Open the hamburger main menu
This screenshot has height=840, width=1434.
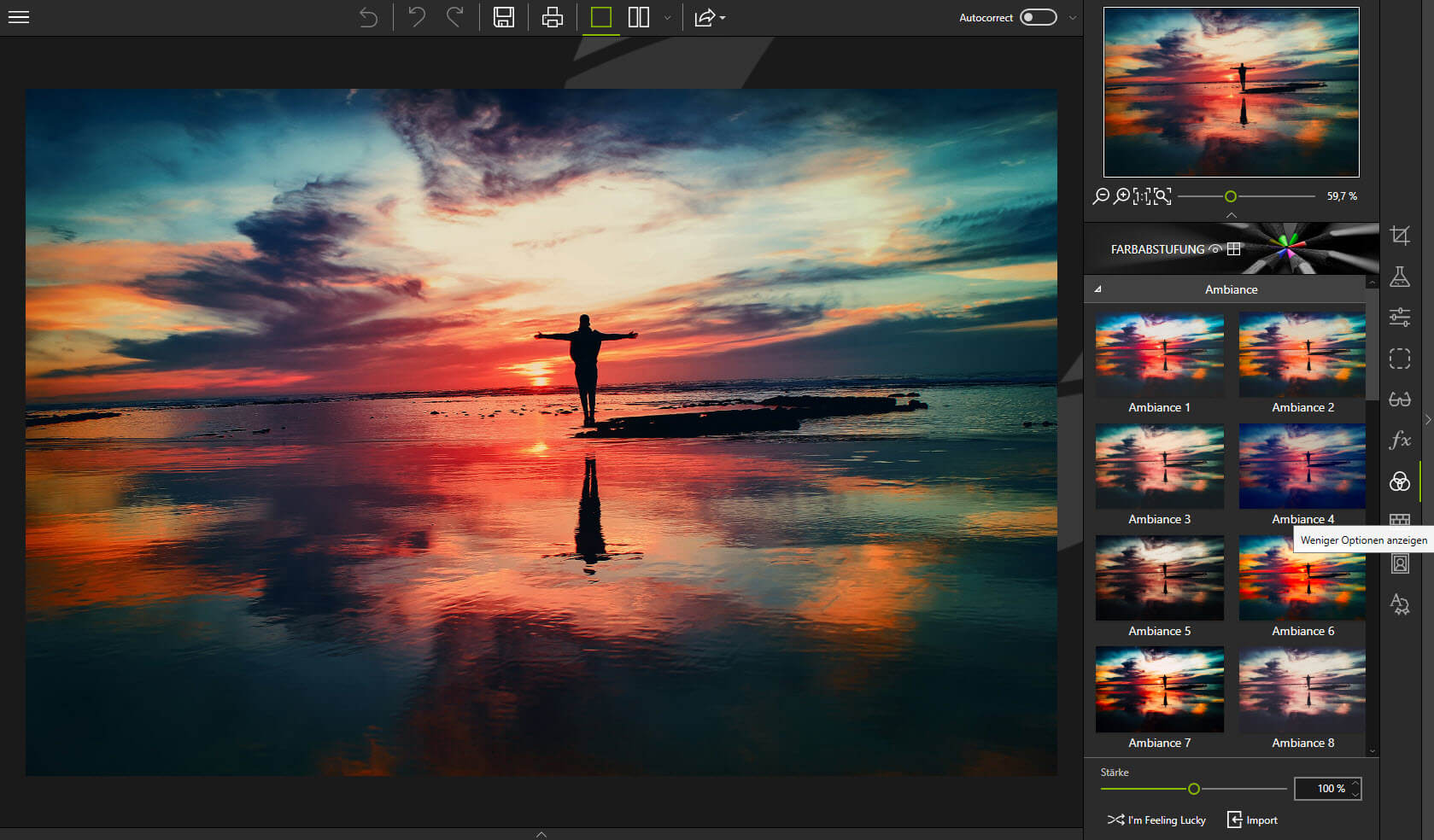(19, 17)
